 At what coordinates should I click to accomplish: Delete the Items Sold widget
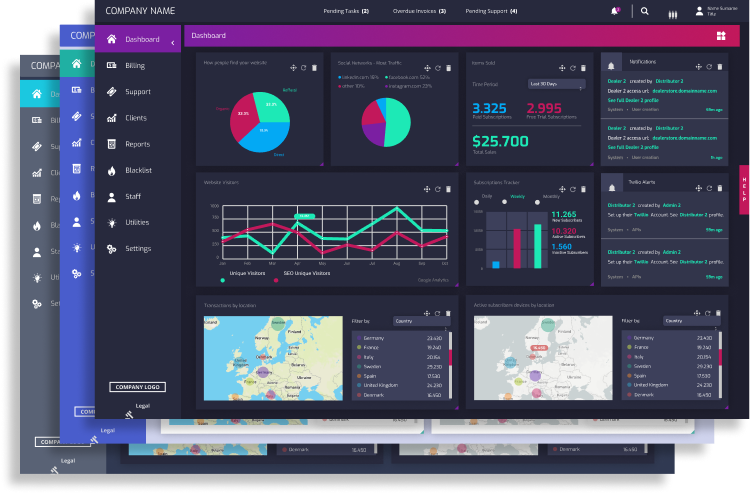585,66
